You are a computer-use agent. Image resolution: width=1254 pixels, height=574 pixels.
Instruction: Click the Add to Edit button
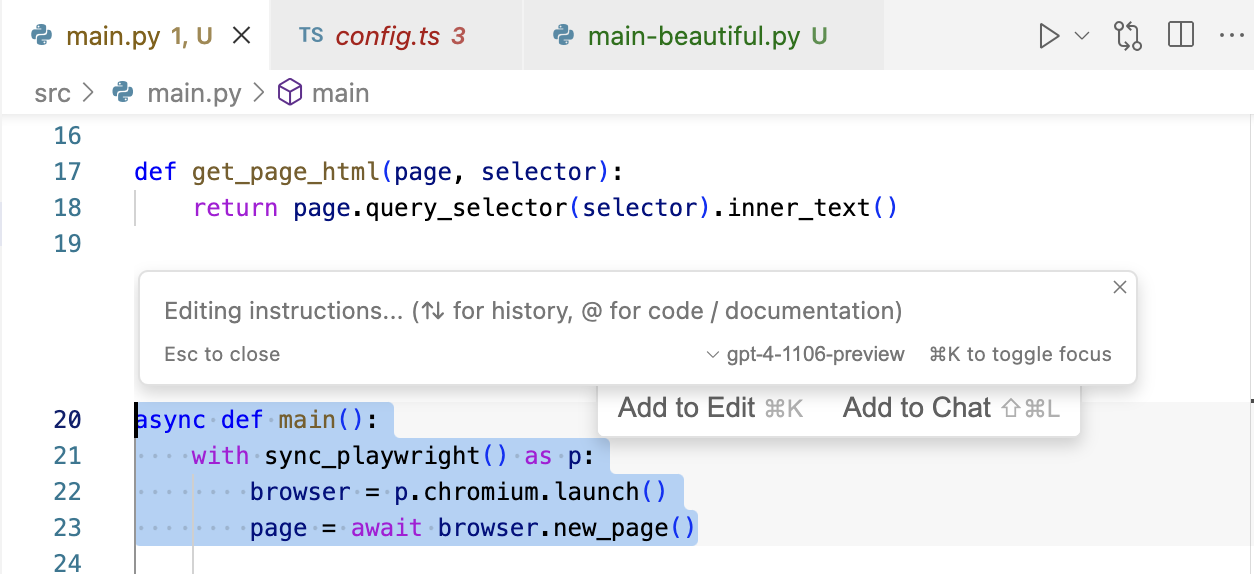tap(710, 408)
